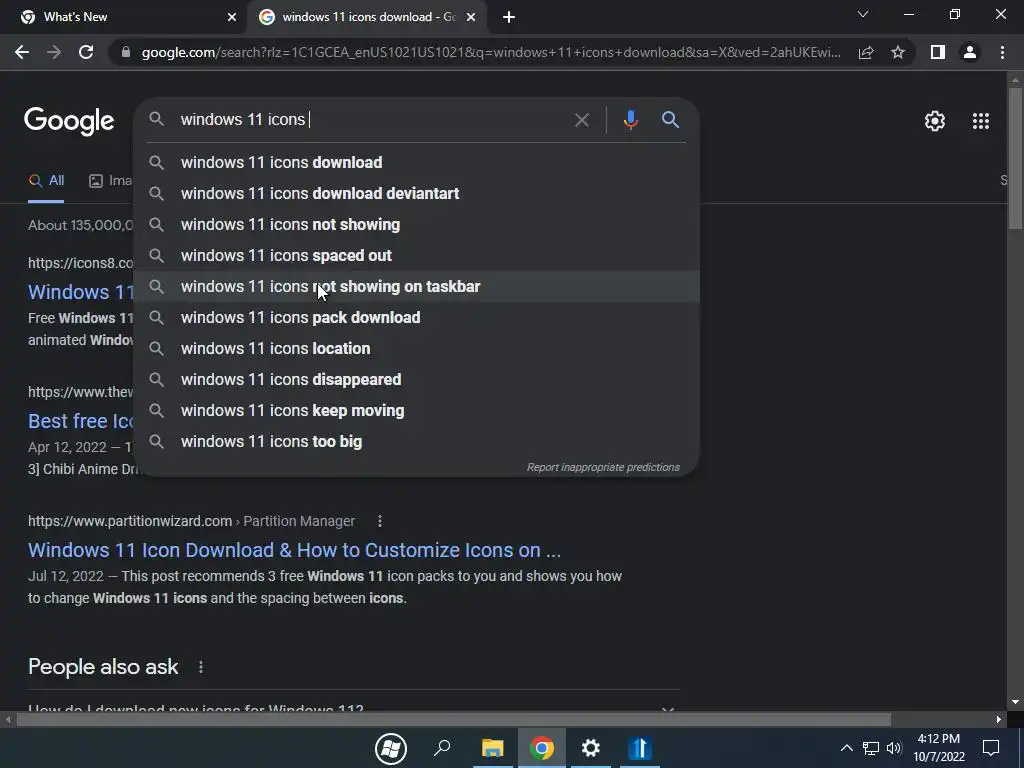Open the volume tray icon
The height and width of the screenshot is (768, 1024).
(894, 748)
